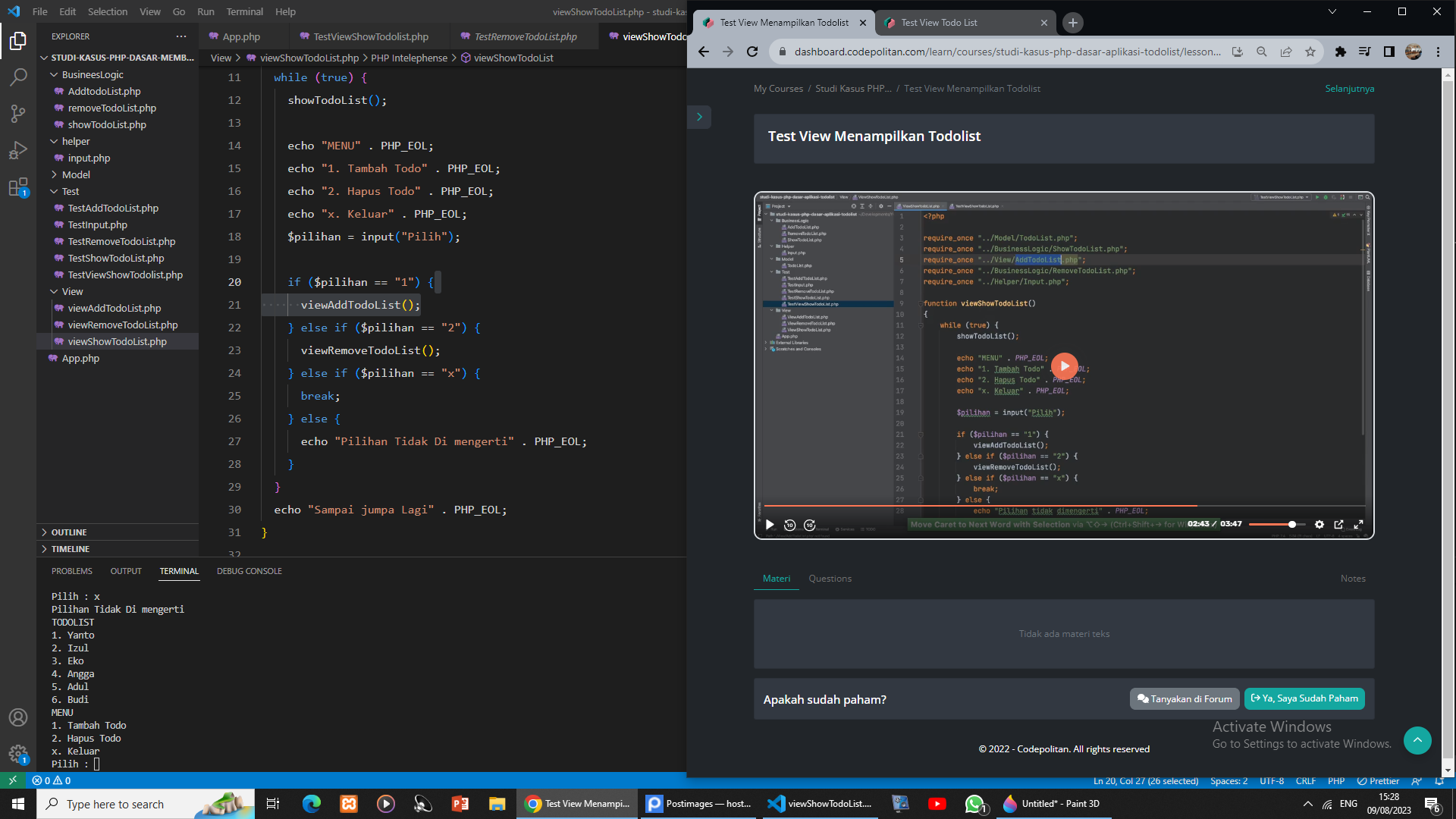
Task: Click the Ya, Saya Sudah Paham button
Action: (x=1304, y=698)
